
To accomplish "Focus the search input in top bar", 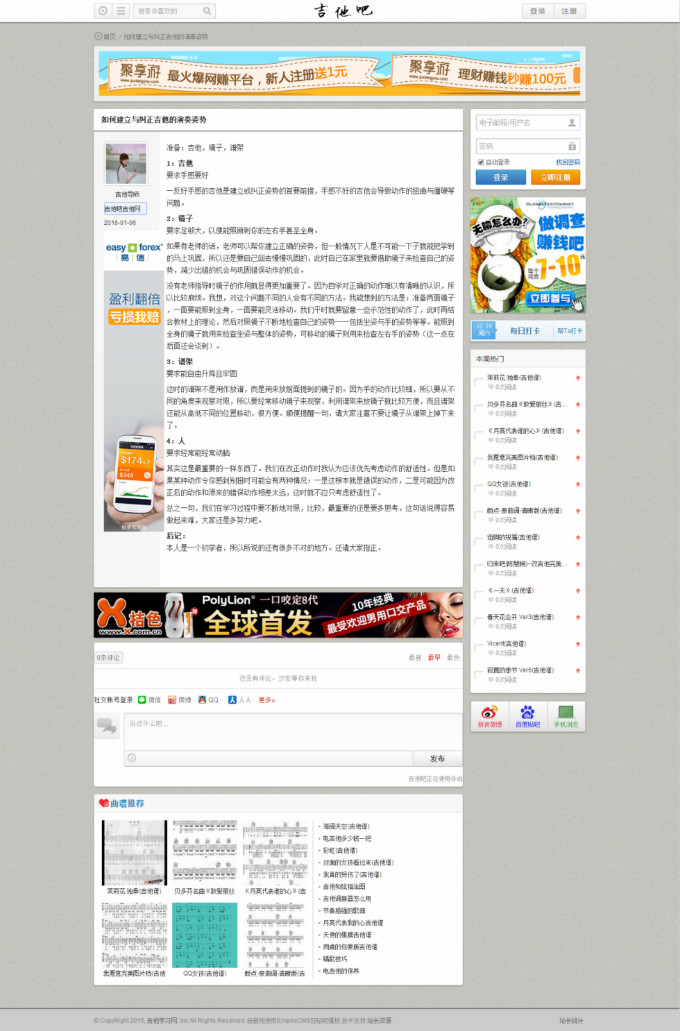I will 168,11.
